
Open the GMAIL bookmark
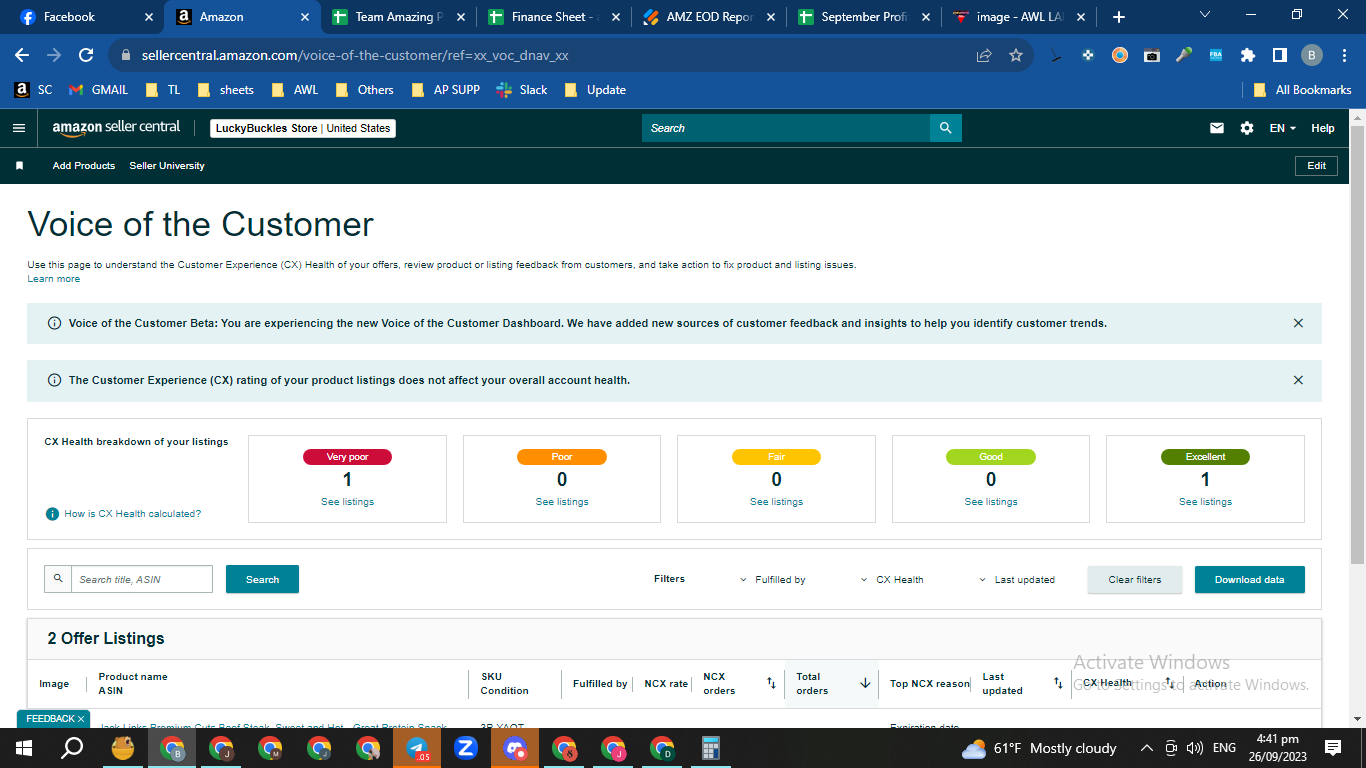[x=99, y=90]
